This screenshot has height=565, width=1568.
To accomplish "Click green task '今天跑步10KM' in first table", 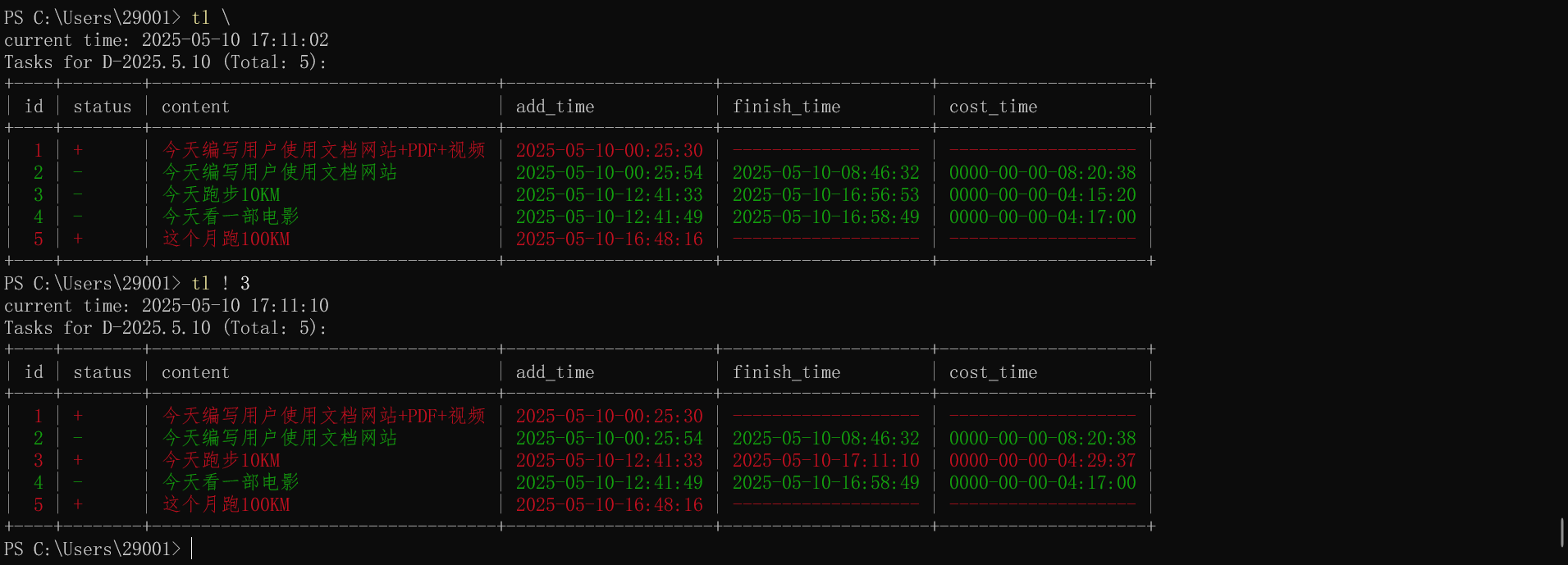I will point(222,194).
